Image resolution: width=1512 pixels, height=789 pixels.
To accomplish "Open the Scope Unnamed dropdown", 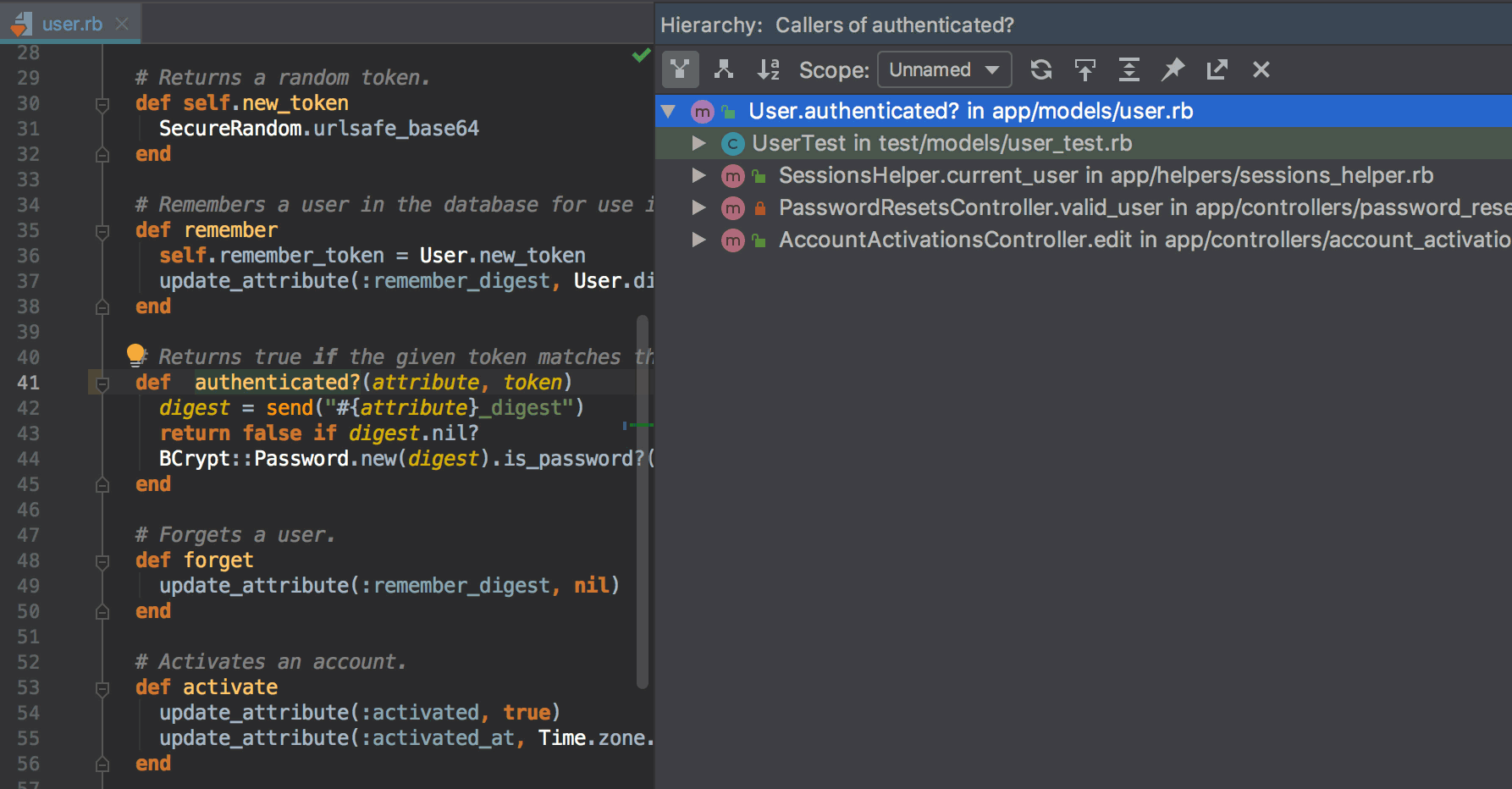I will [x=944, y=69].
